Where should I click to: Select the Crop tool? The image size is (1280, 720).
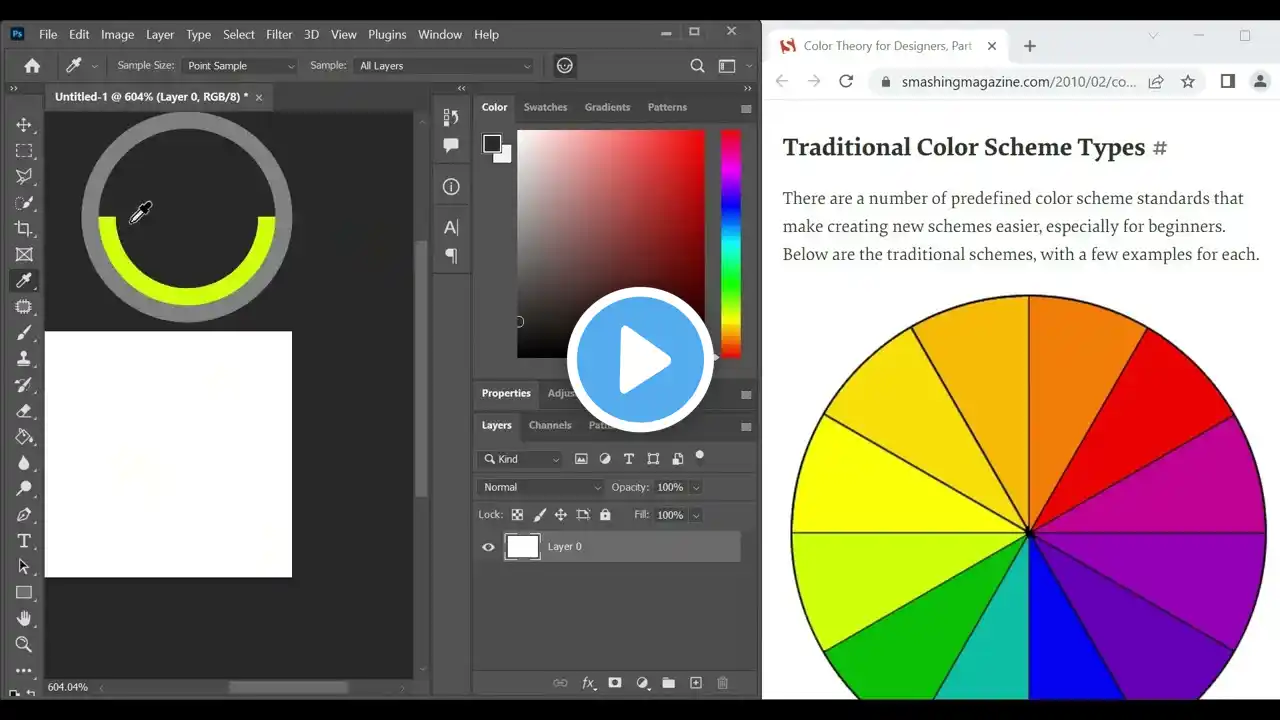click(x=24, y=229)
